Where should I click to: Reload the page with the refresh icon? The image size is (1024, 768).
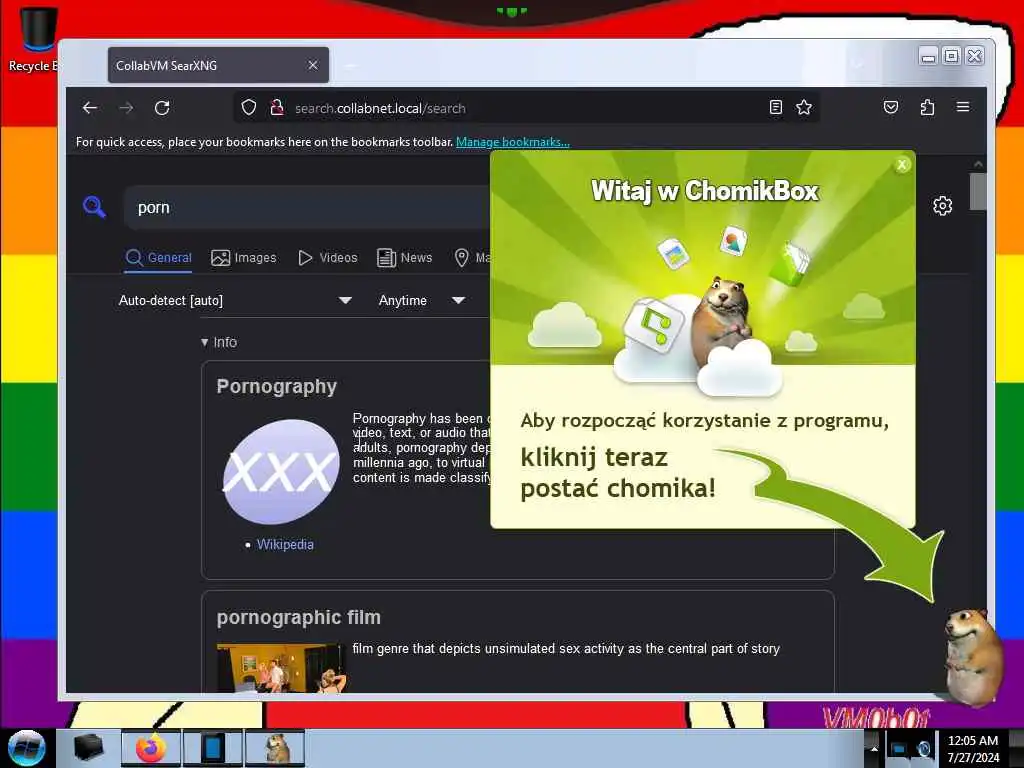point(162,108)
